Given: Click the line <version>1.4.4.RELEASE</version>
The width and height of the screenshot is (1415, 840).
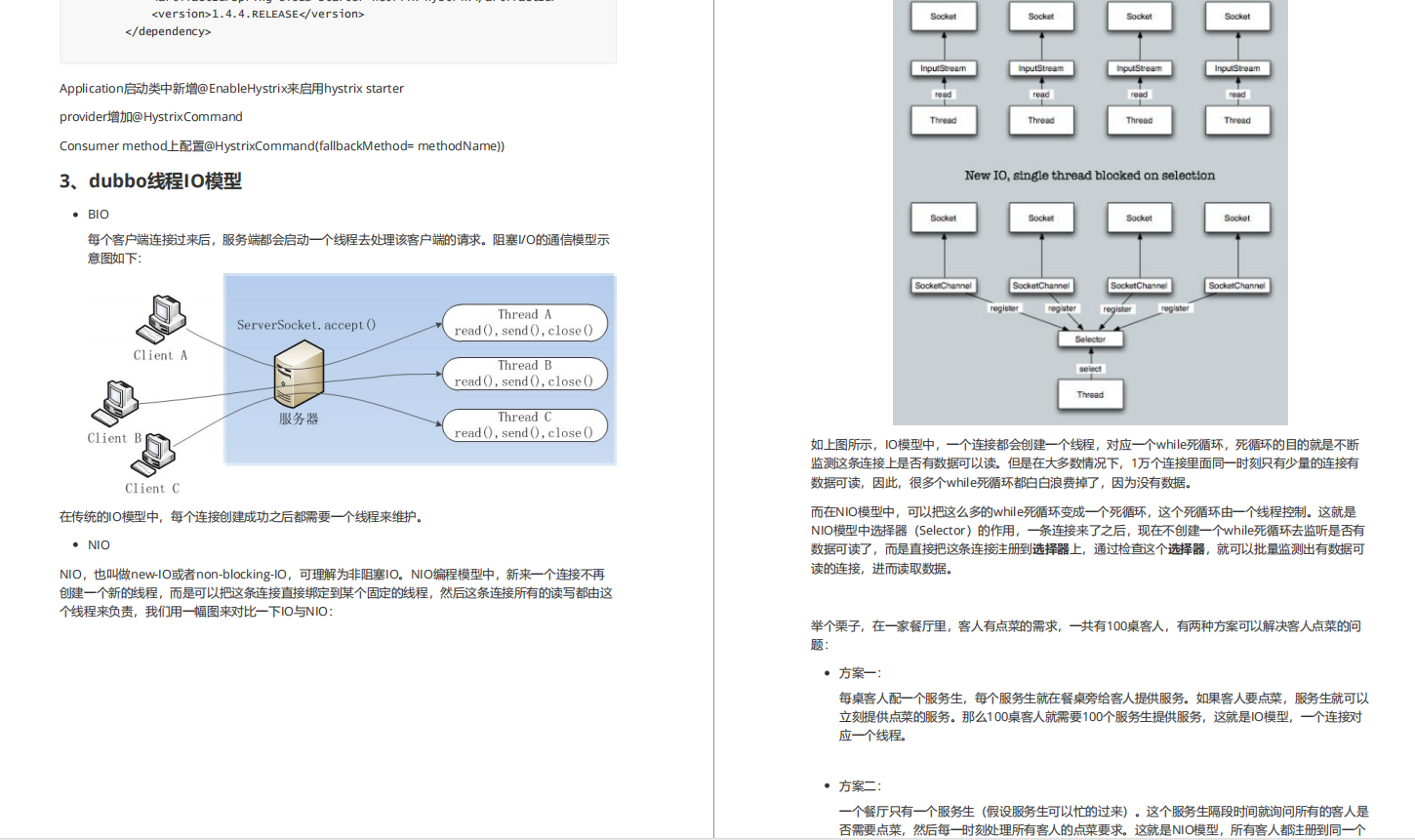Looking at the screenshot, I should (259, 14).
